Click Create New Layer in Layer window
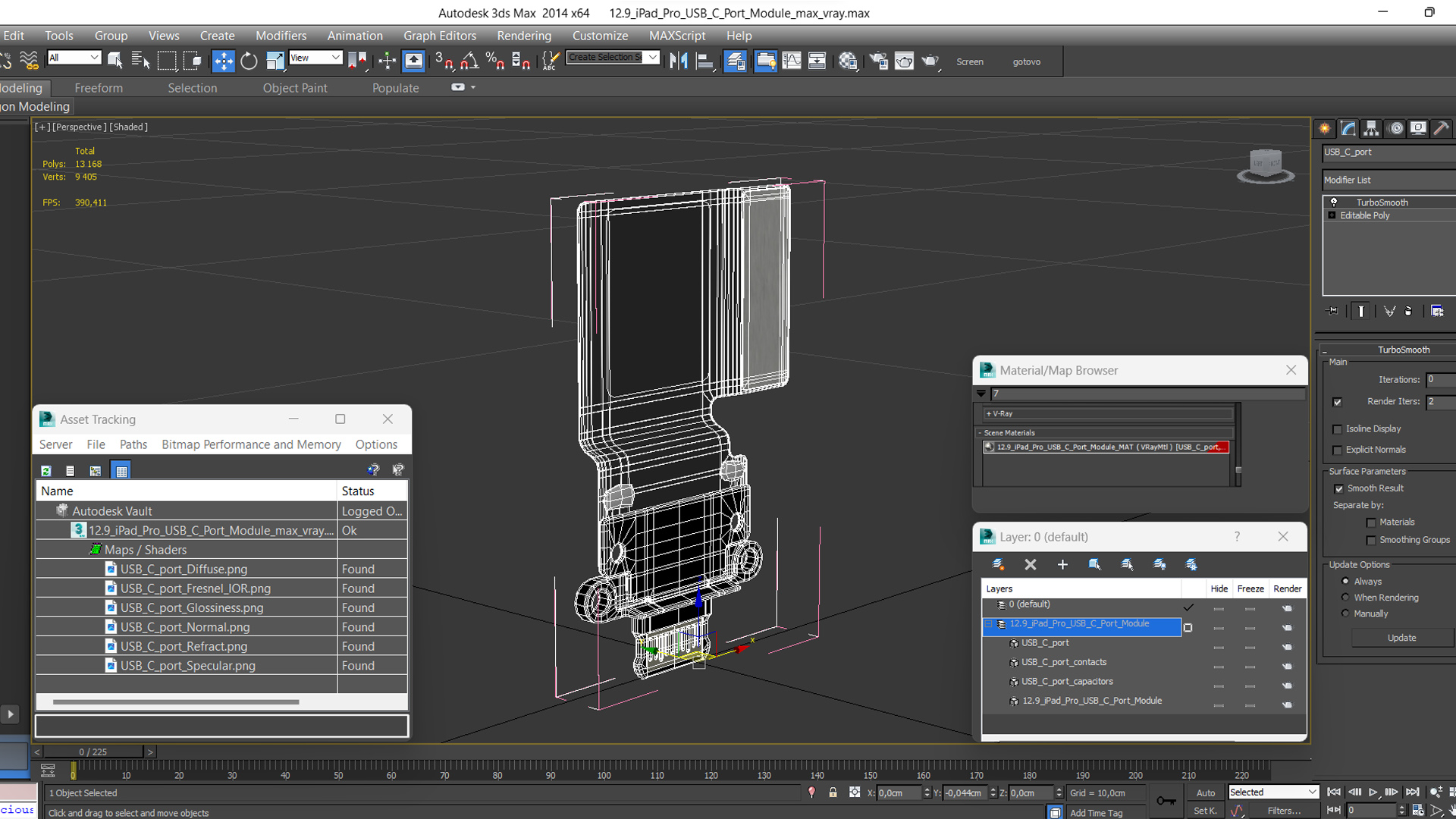The width and height of the screenshot is (1456, 819). pyautogui.click(x=998, y=564)
